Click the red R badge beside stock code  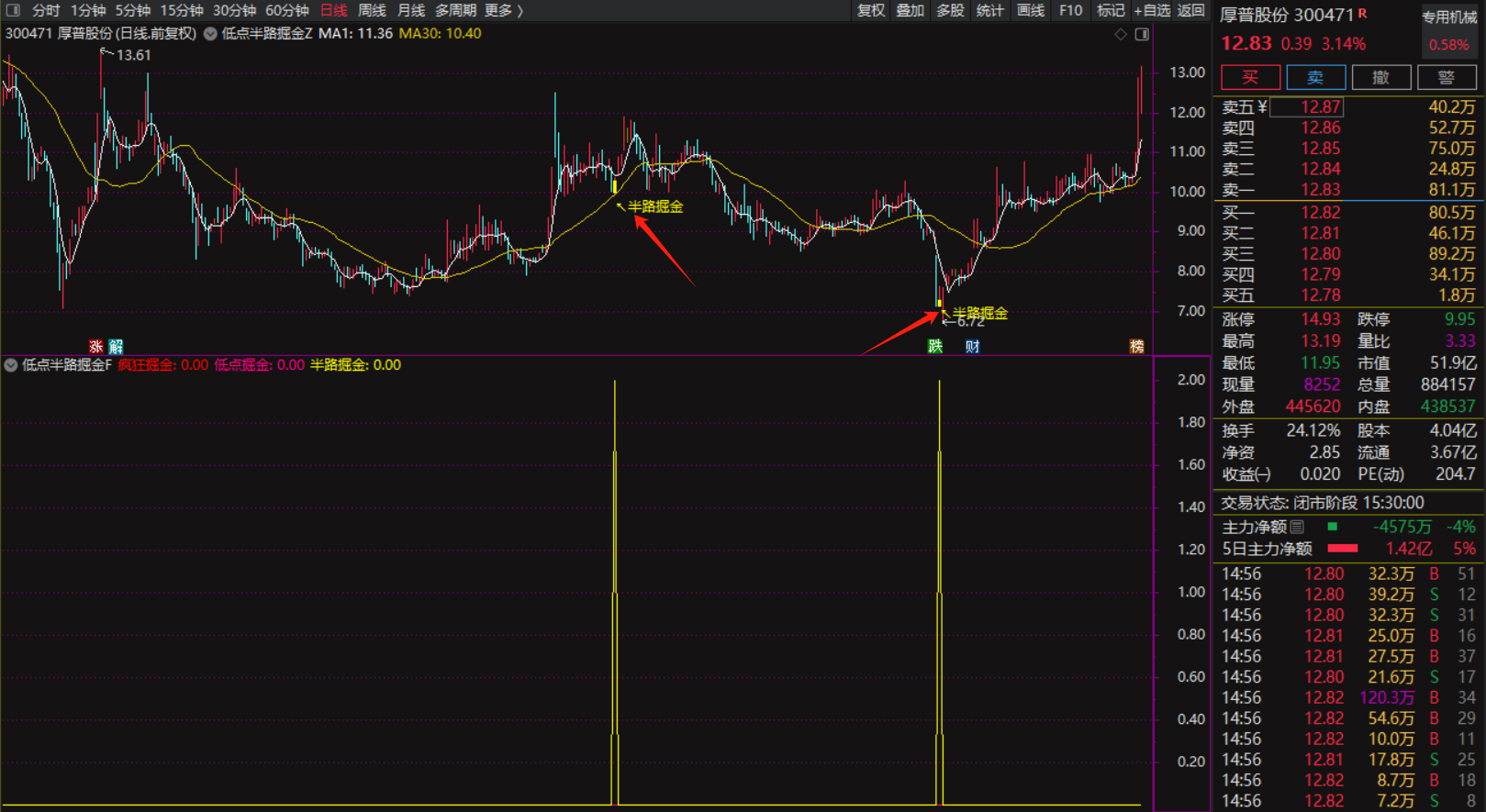(1362, 14)
